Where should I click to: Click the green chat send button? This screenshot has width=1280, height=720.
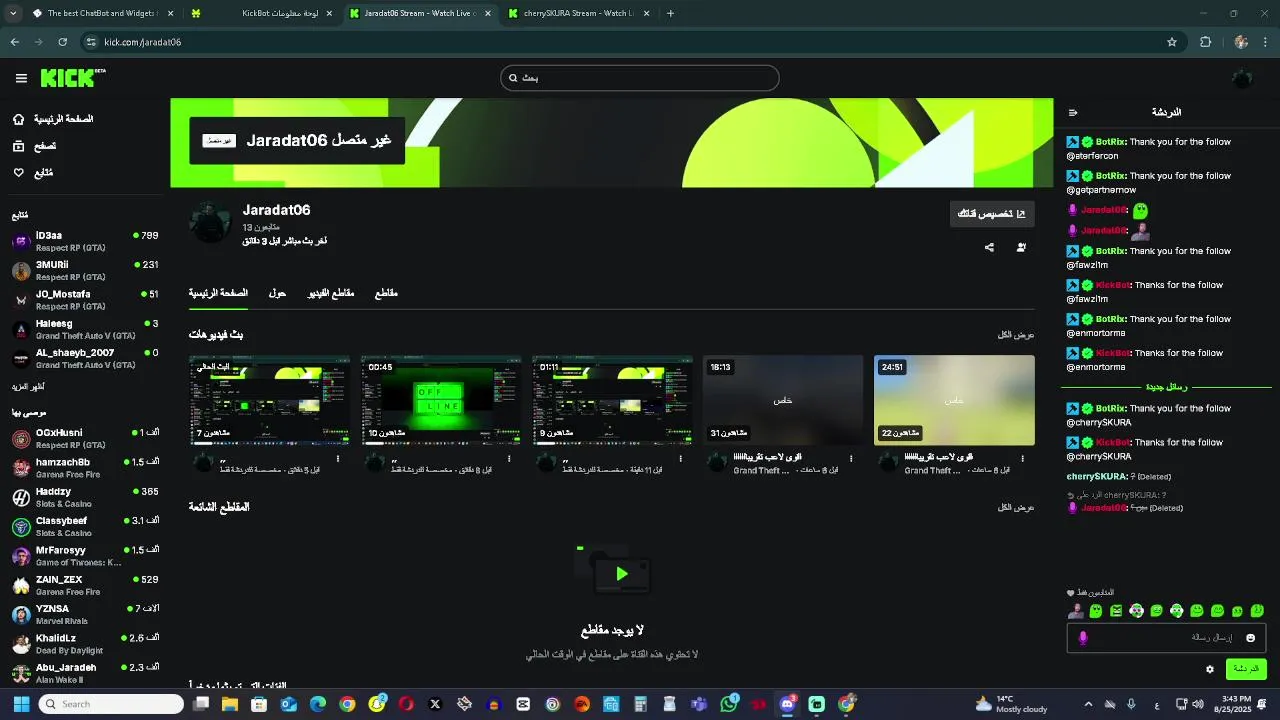pos(1245,668)
